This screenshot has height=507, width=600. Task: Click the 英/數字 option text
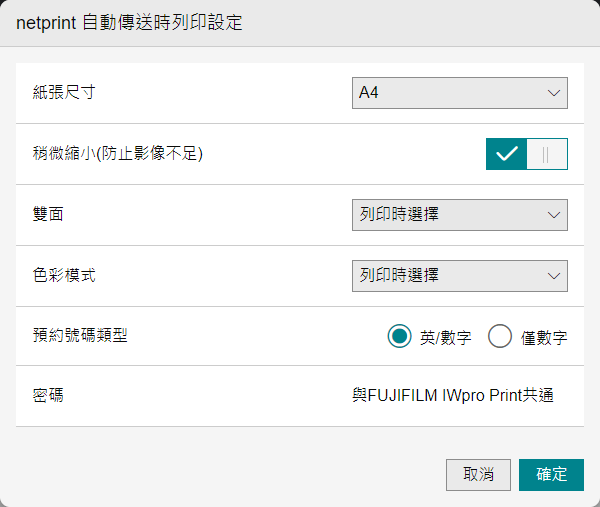pos(445,338)
